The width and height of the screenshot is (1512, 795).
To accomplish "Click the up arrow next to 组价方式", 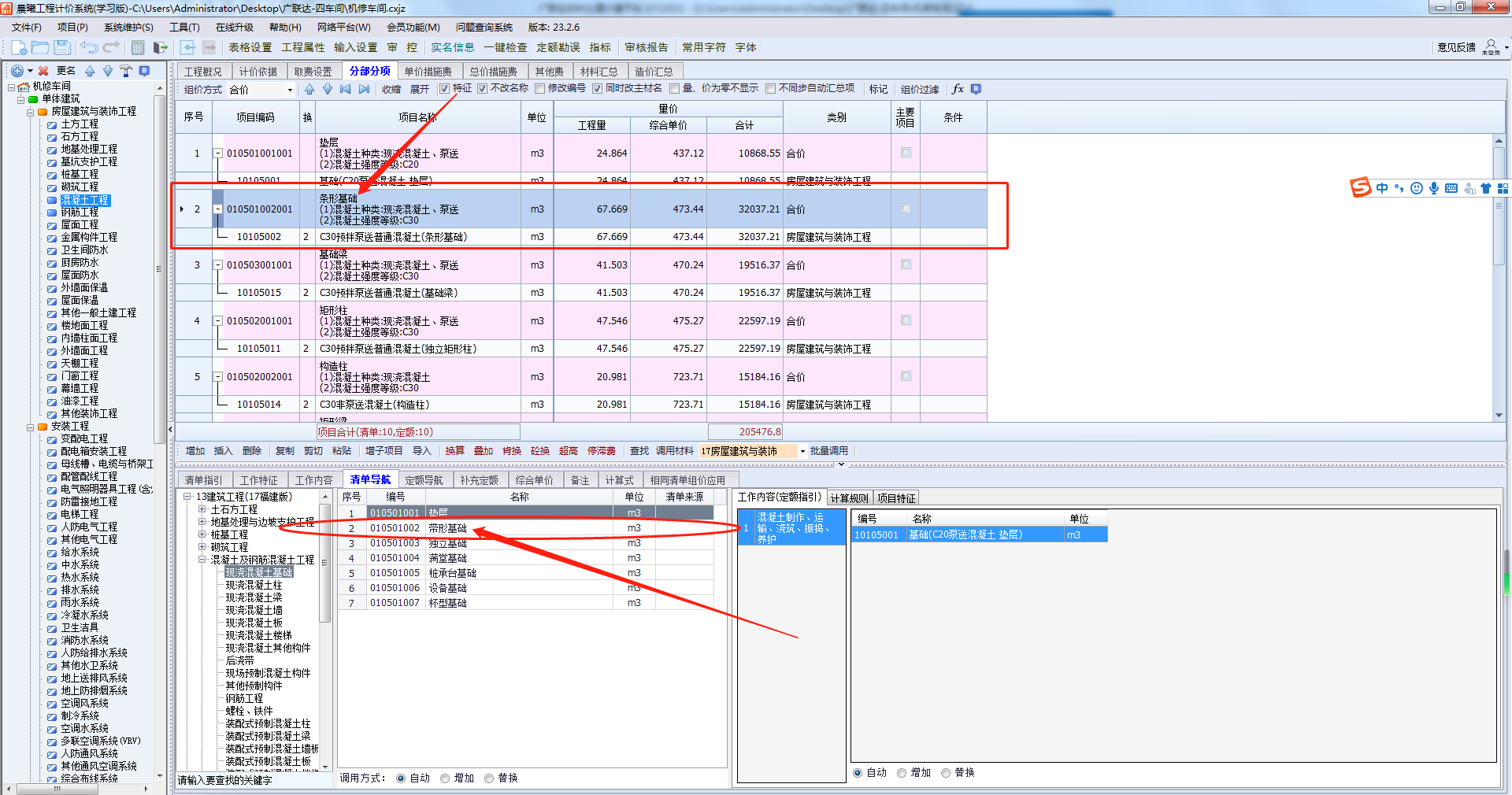I will [x=309, y=89].
